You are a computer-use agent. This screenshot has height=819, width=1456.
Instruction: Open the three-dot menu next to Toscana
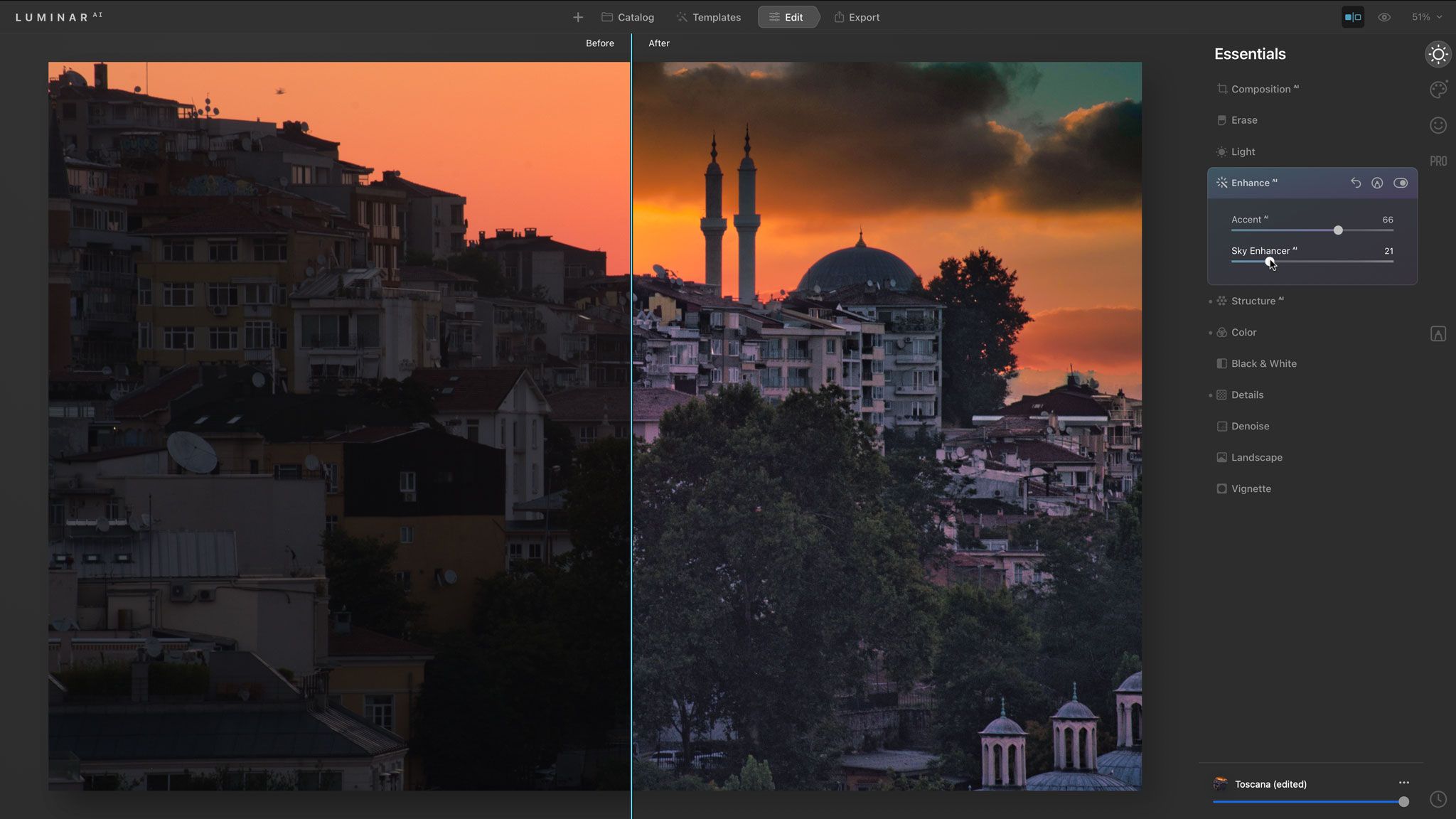point(1405,782)
